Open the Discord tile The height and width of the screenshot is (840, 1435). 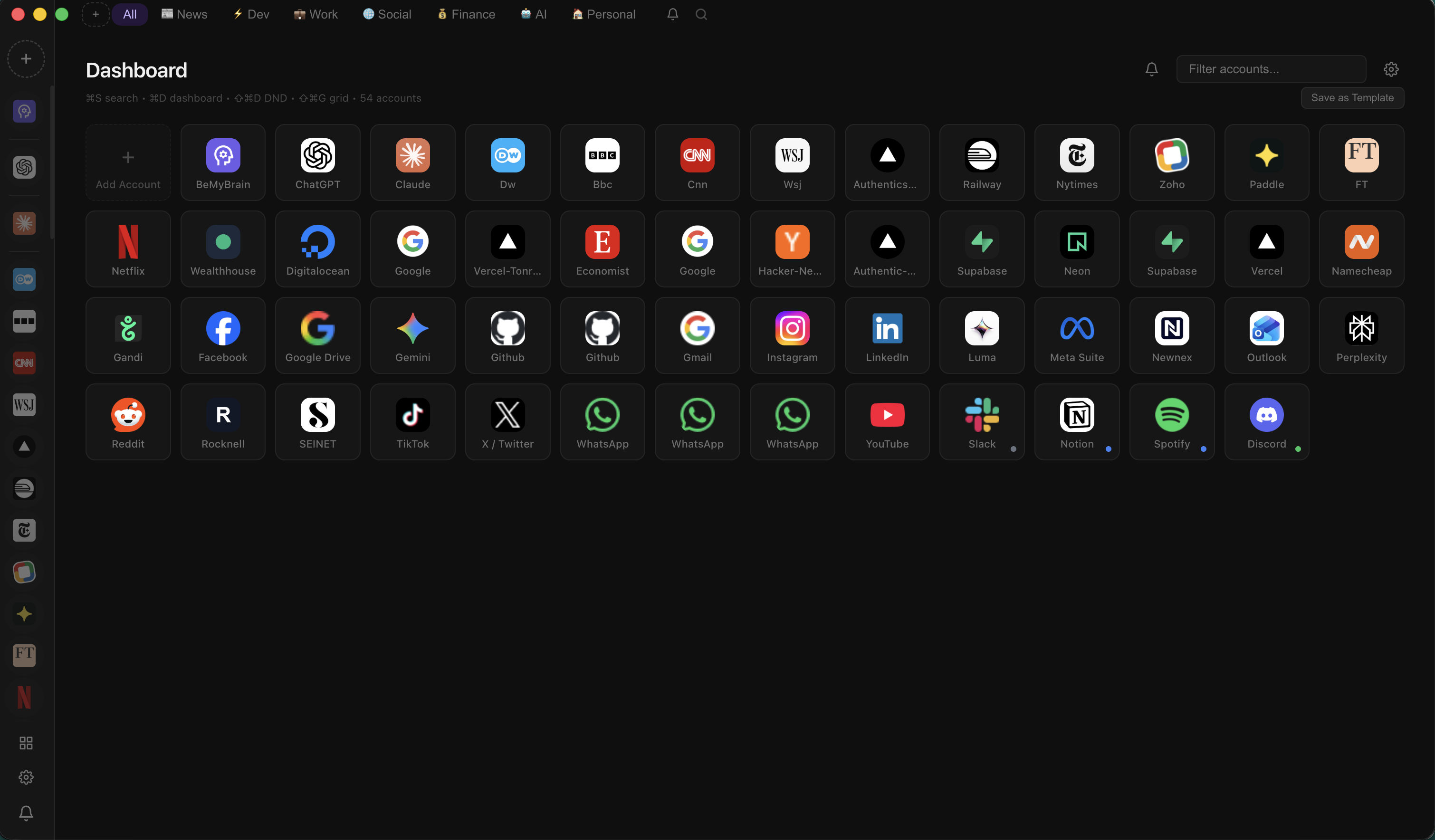[1266, 422]
